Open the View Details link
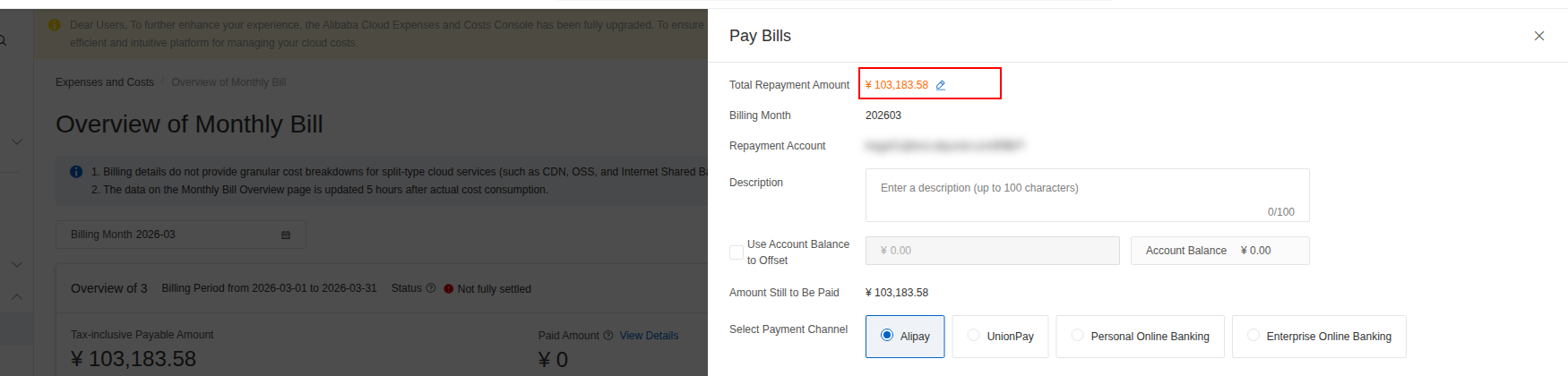 tap(649, 336)
